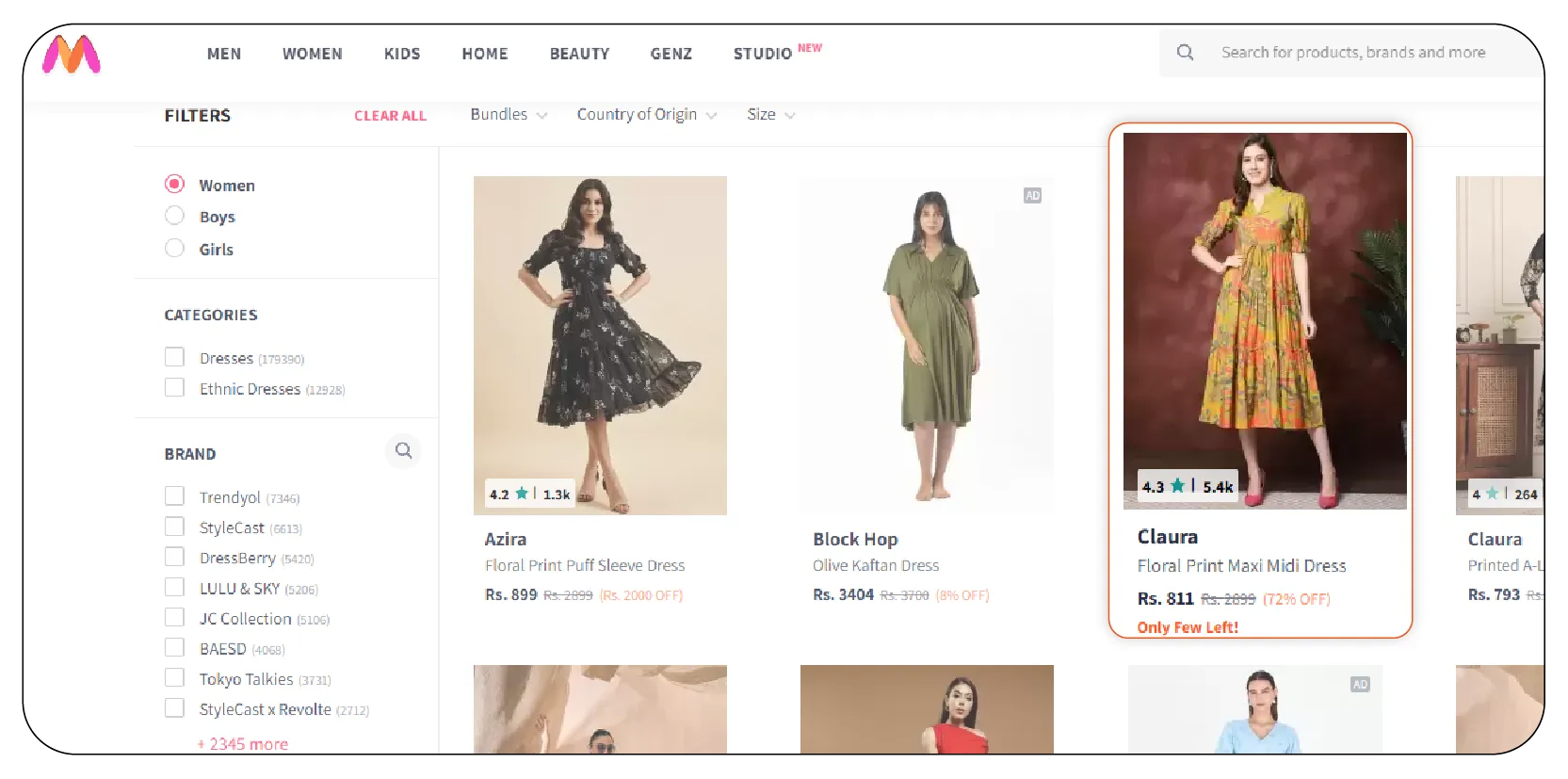1568x779 pixels.
Task: Check the Tokyo Talkies brand filter
Action: tap(174, 678)
